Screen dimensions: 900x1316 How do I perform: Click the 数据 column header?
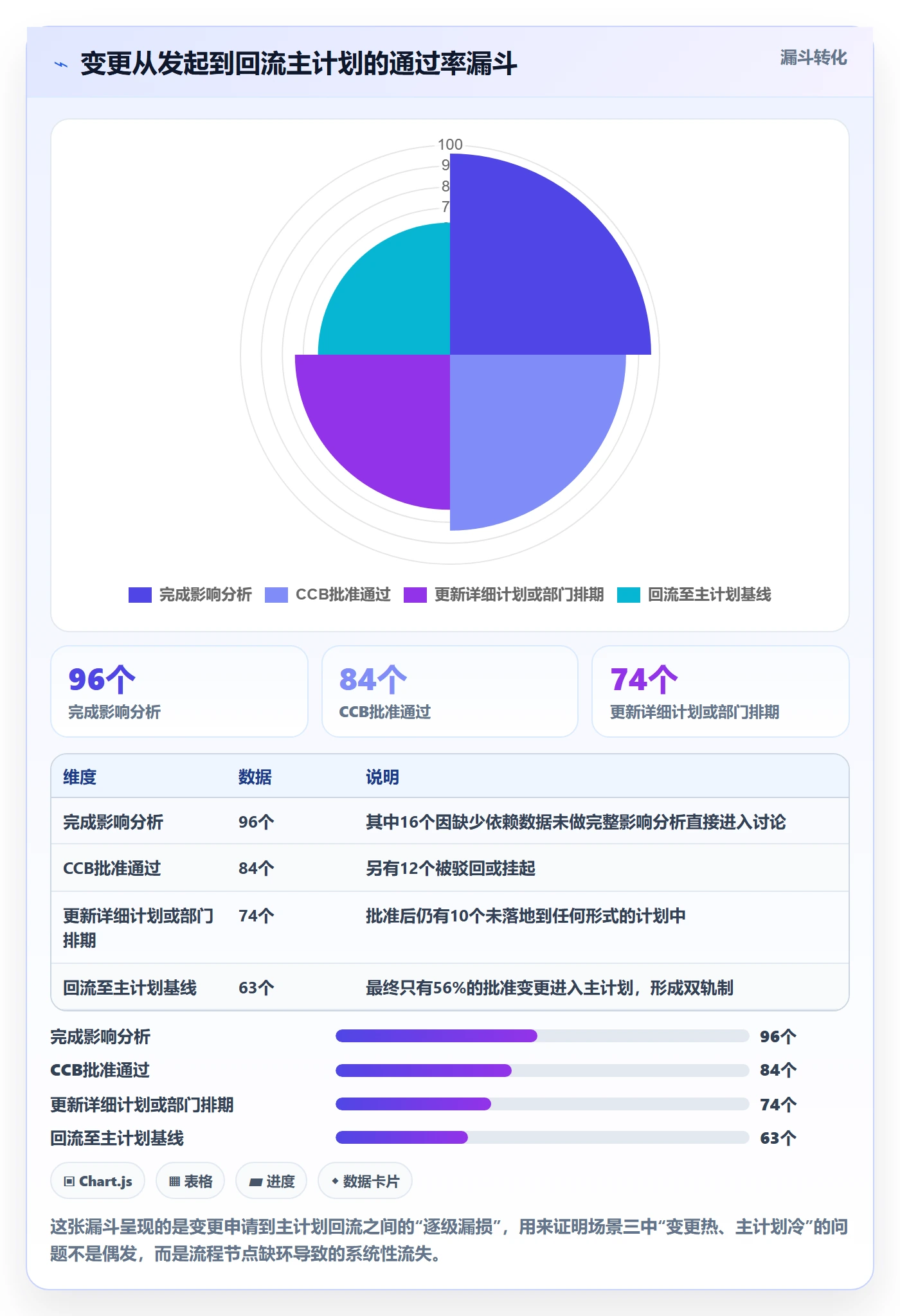coord(255,777)
